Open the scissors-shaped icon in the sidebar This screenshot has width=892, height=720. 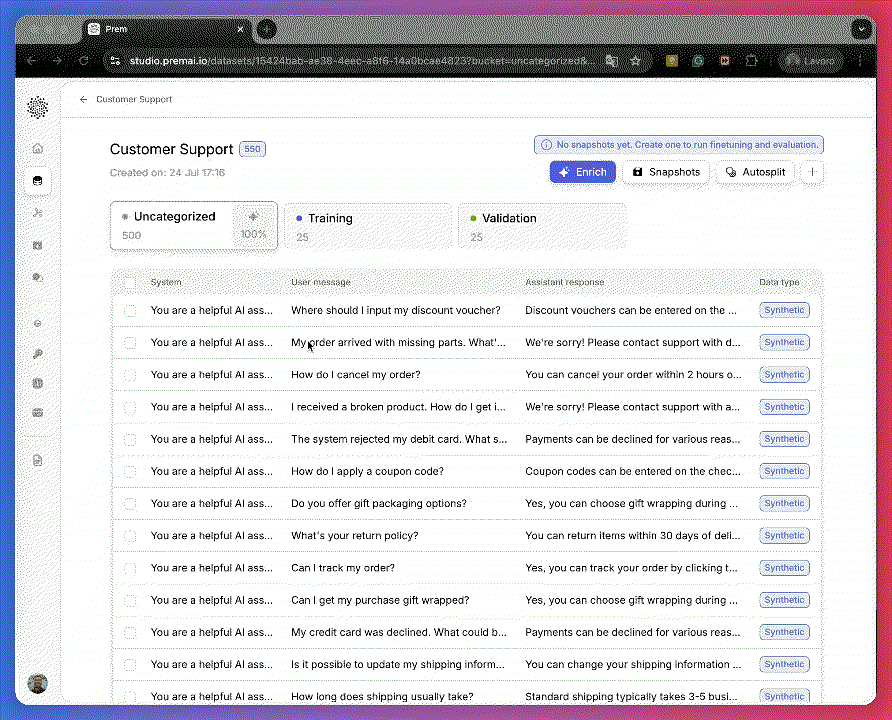click(38, 213)
